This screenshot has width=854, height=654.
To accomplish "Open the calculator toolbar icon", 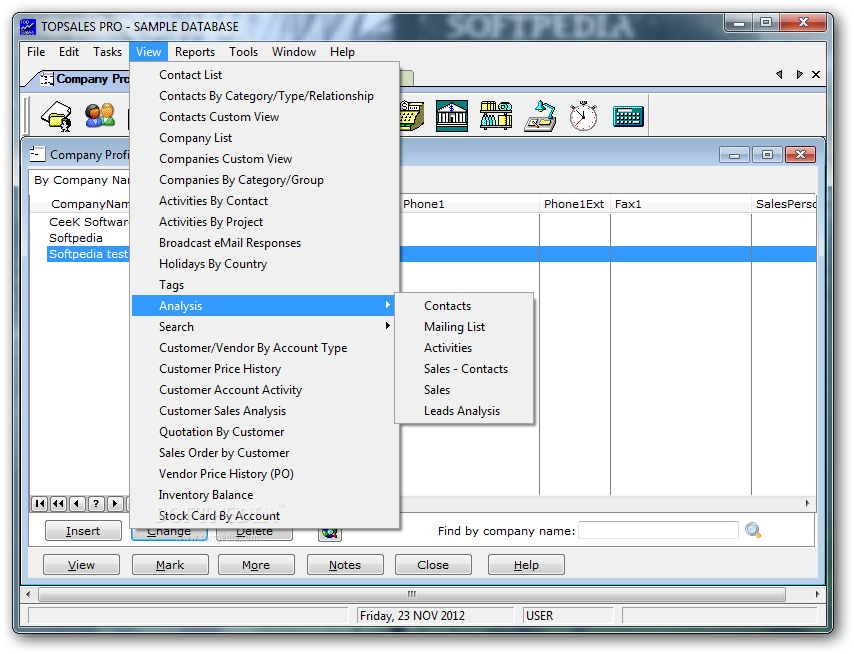I will 628,116.
